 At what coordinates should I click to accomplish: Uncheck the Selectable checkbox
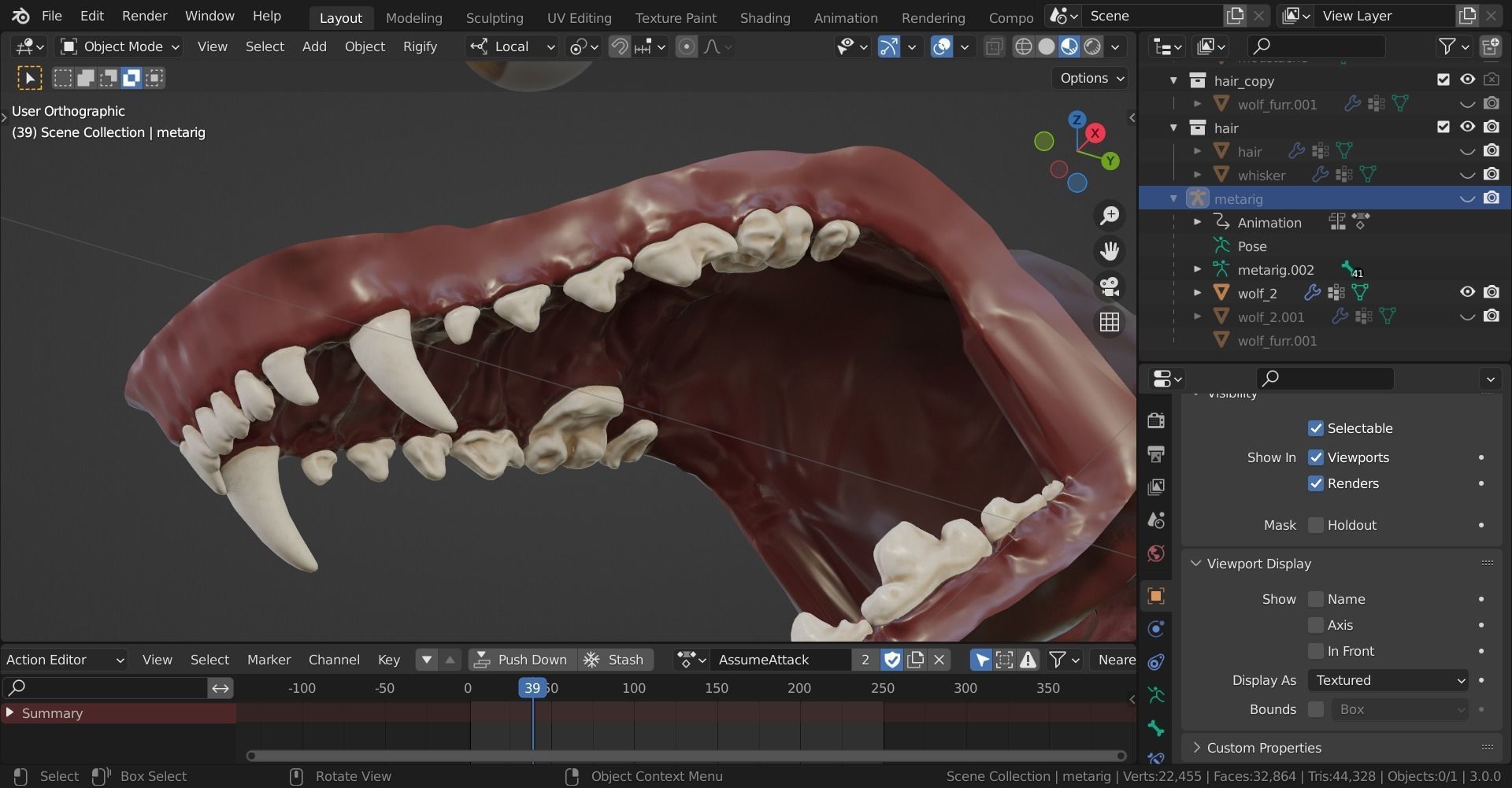1316,428
